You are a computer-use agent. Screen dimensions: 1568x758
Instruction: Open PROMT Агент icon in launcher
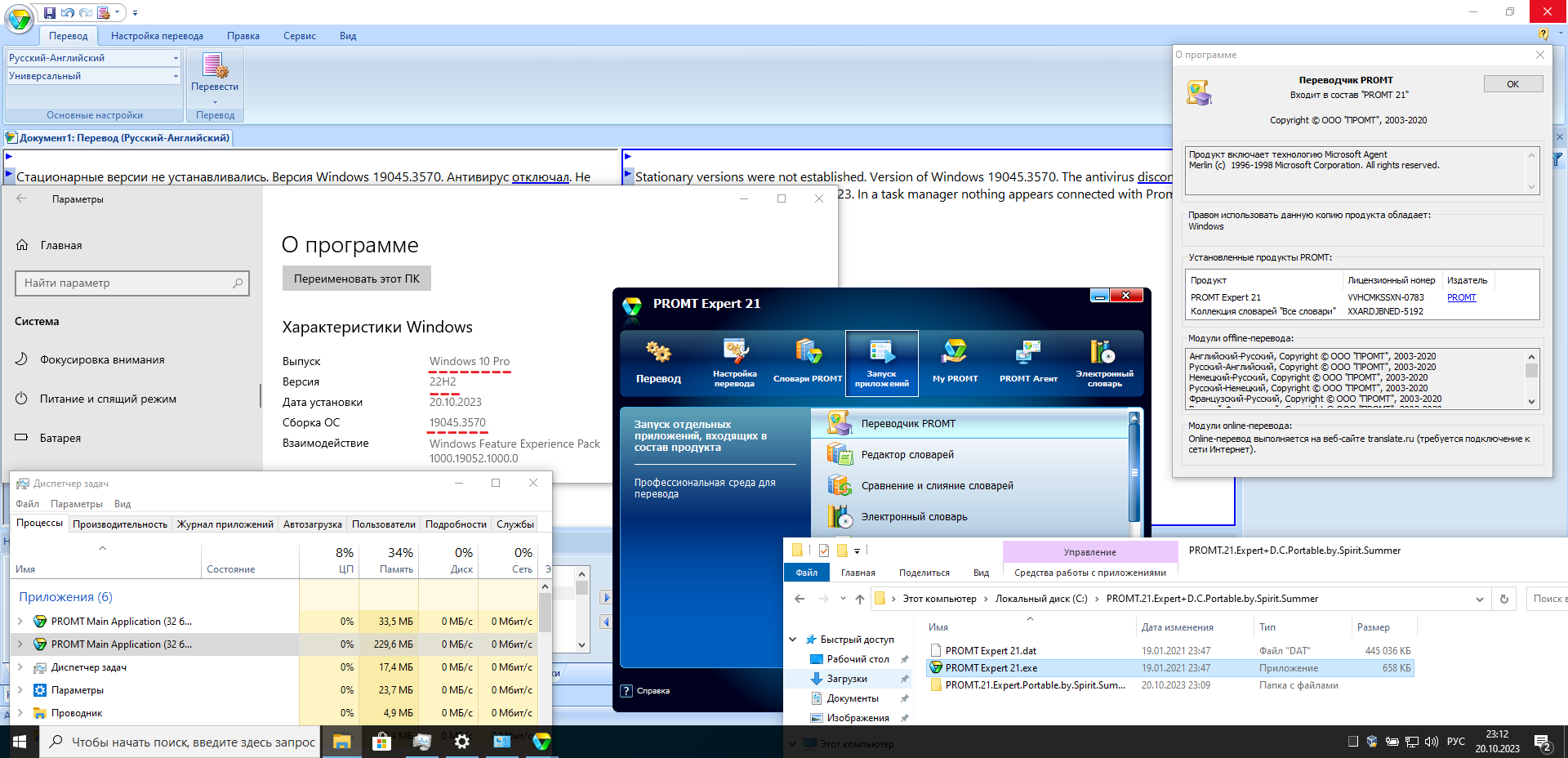pyautogui.click(x=1028, y=363)
